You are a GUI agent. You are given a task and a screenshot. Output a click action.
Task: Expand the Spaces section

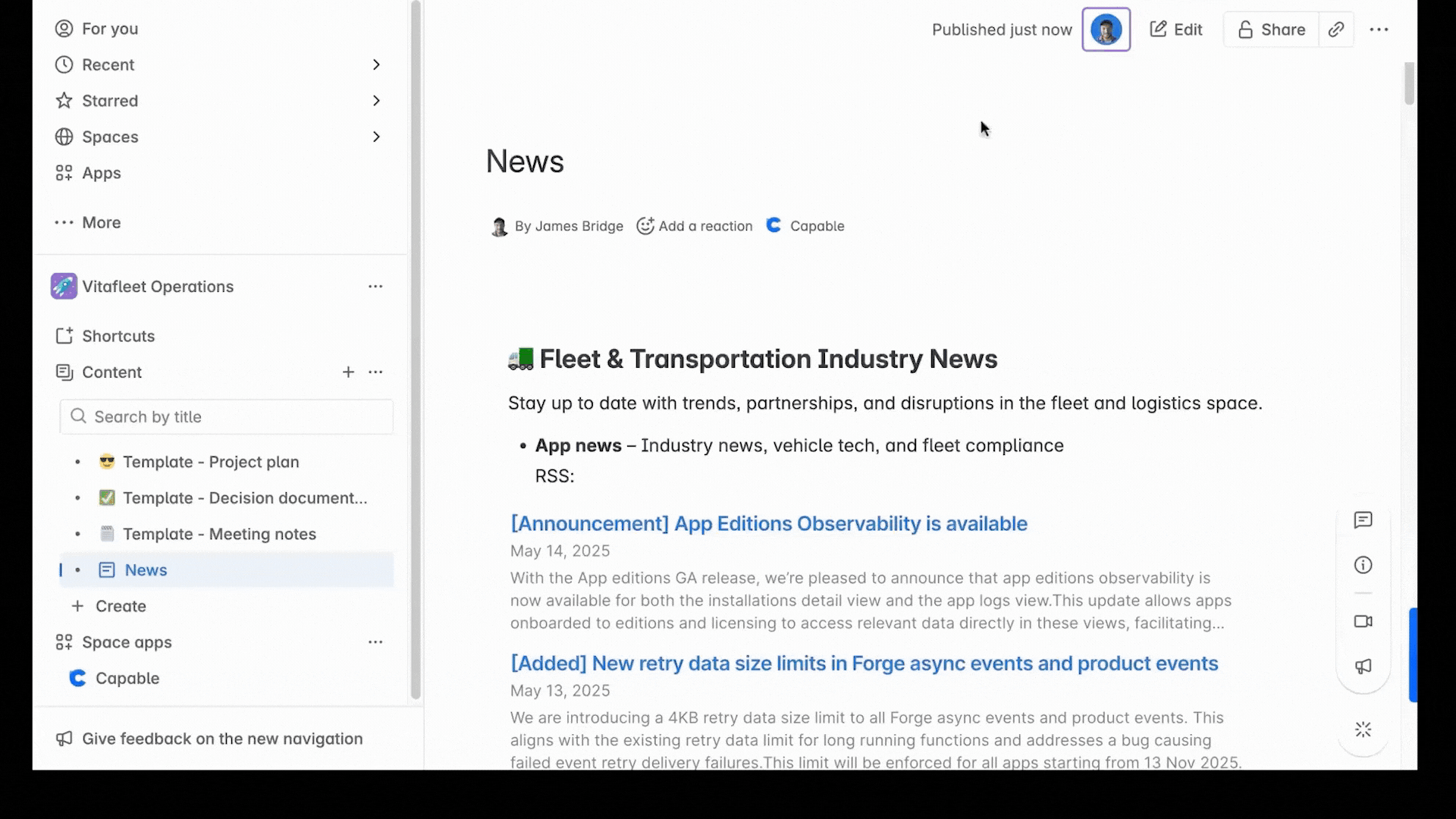[377, 136]
